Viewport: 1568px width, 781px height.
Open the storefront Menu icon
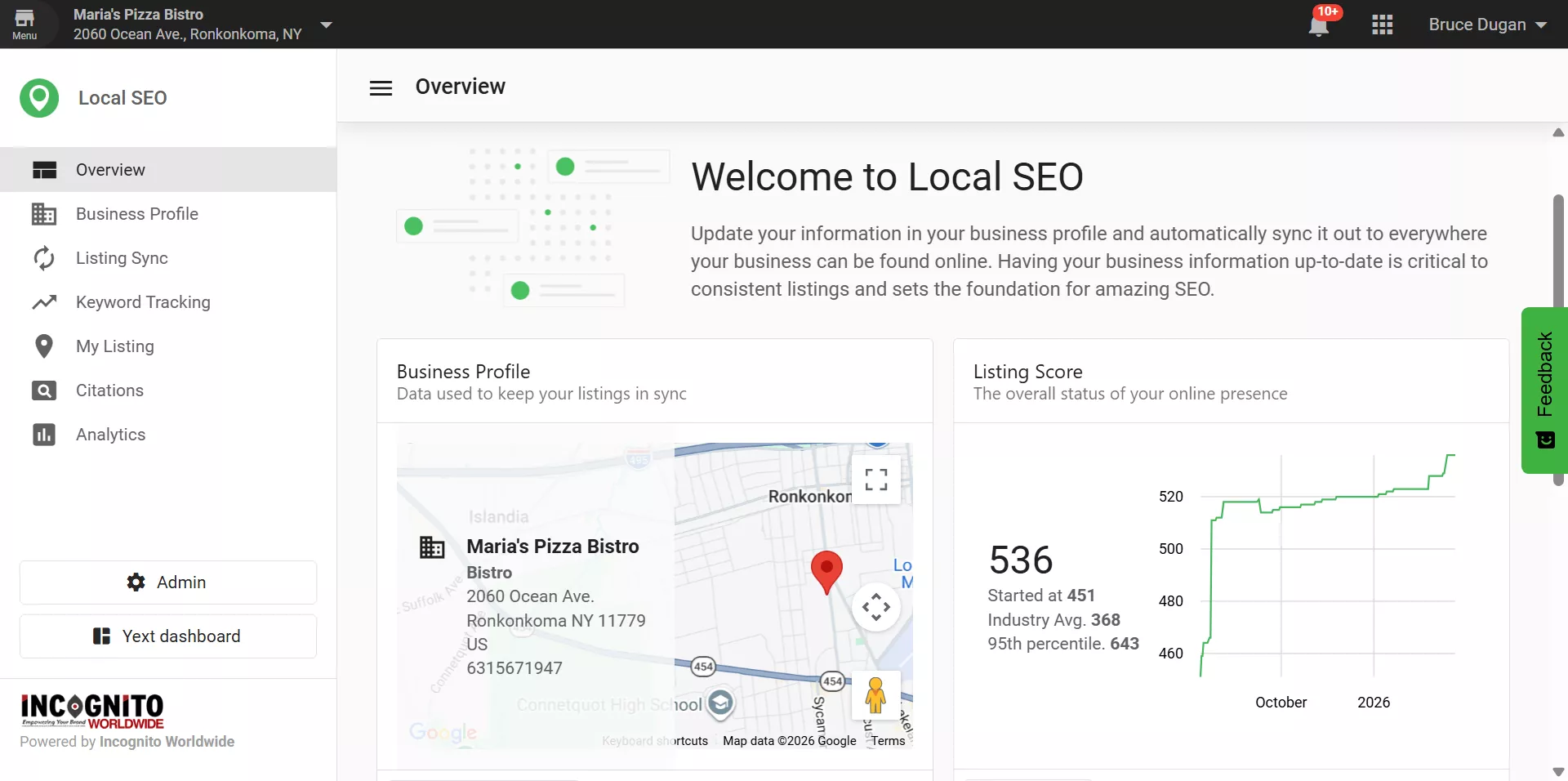[x=24, y=25]
